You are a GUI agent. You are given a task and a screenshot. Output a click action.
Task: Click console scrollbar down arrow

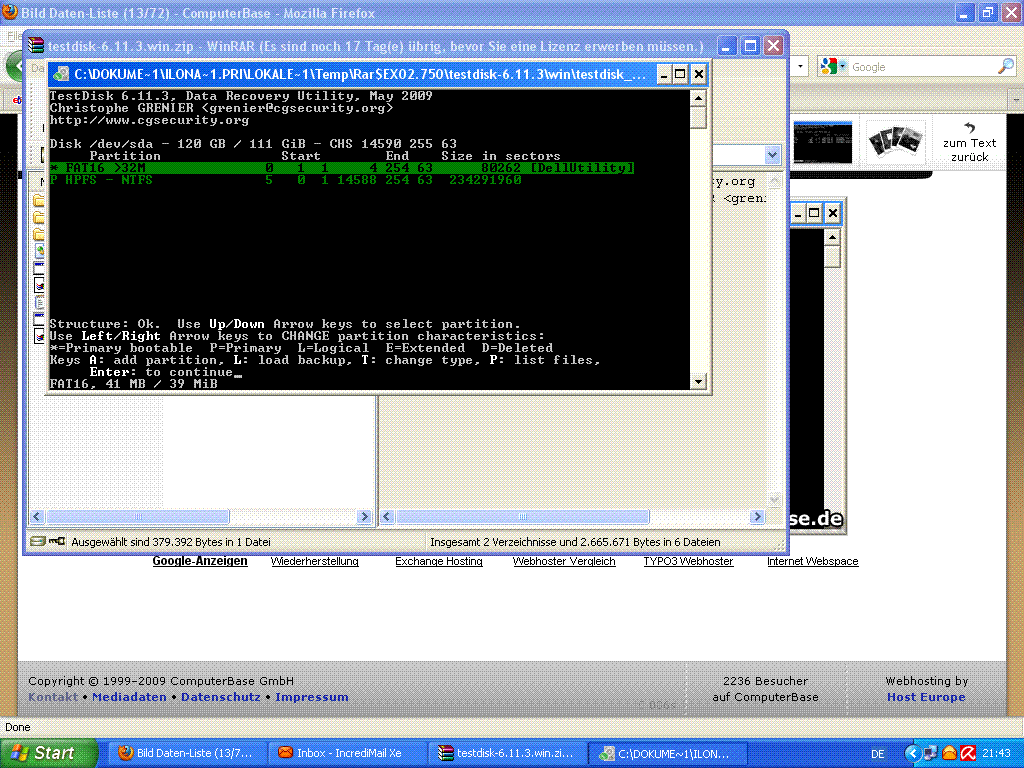point(698,381)
